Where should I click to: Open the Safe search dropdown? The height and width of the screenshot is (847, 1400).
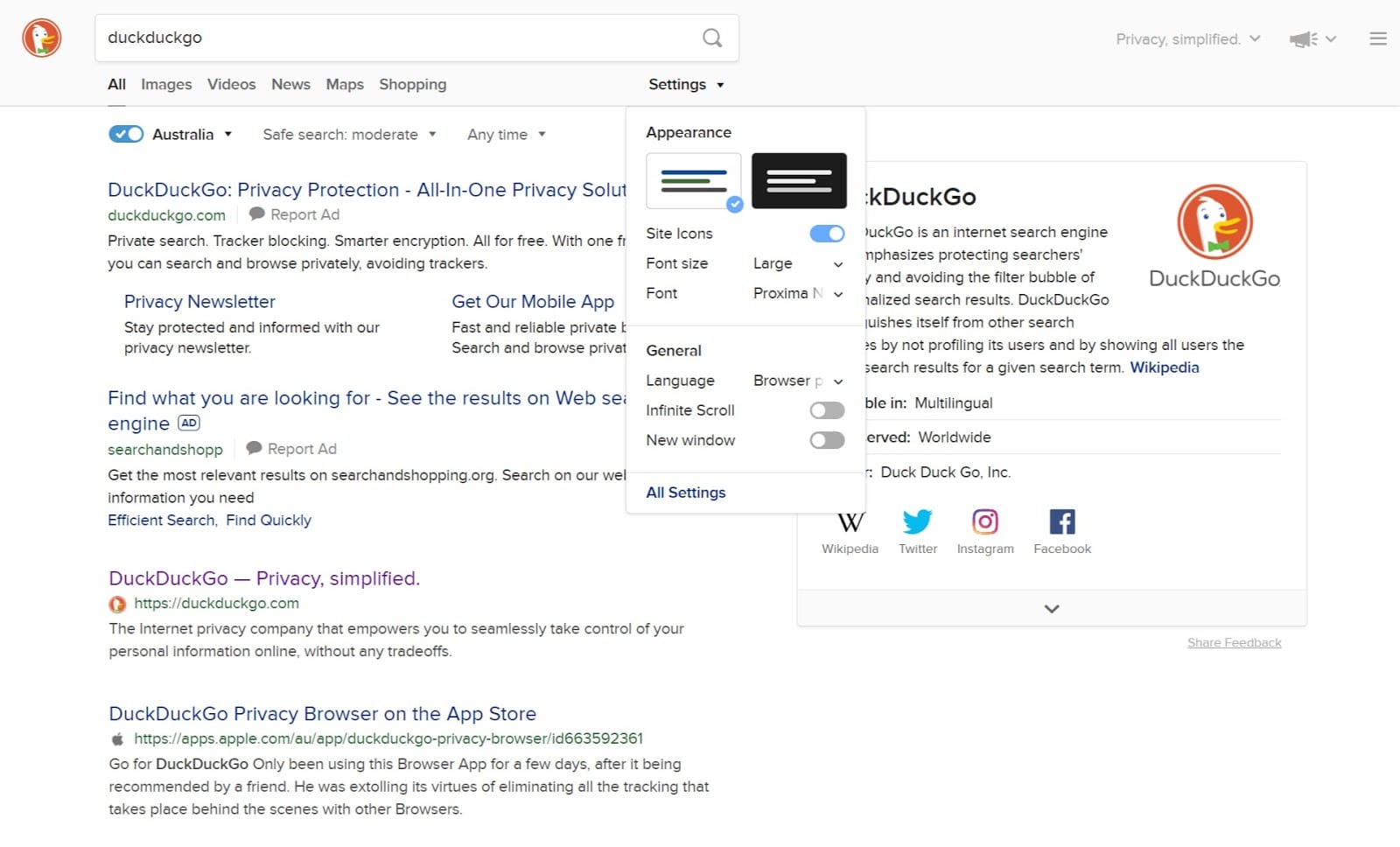(348, 134)
